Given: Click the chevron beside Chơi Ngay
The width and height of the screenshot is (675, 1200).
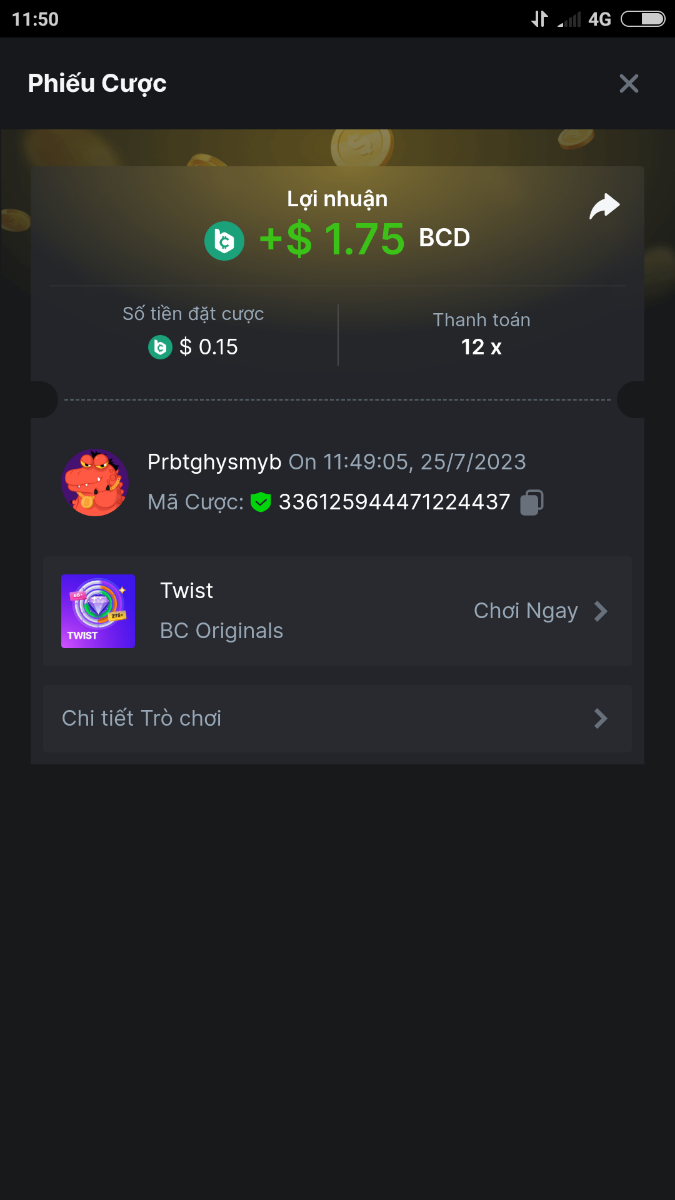Looking at the screenshot, I should (601, 611).
